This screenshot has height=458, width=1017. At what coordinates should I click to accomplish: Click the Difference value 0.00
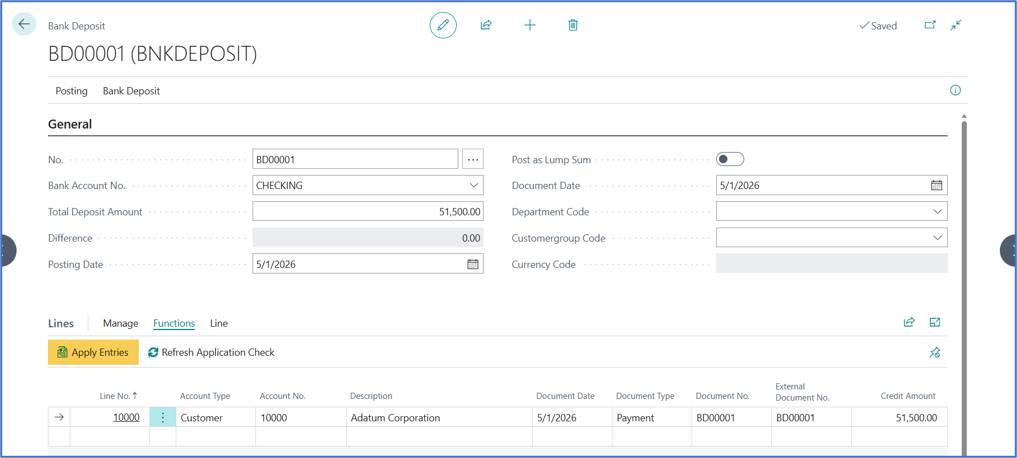click(x=368, y=238)
